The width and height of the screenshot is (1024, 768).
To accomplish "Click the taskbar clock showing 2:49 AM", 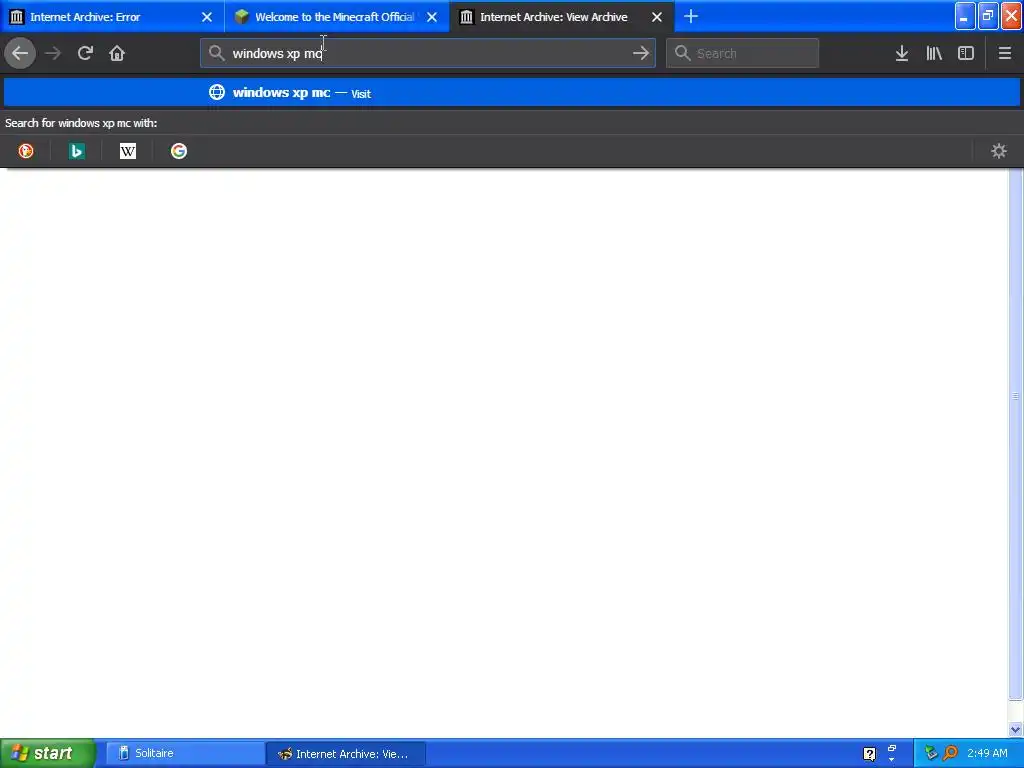I will click(x=987, y=753).
